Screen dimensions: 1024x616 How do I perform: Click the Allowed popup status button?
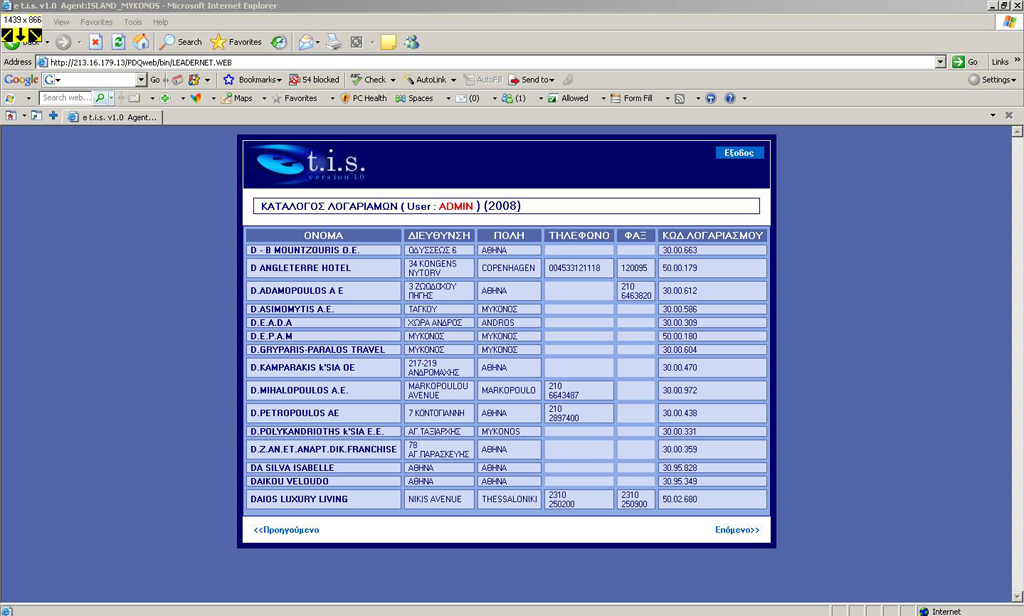coord(568,99)
